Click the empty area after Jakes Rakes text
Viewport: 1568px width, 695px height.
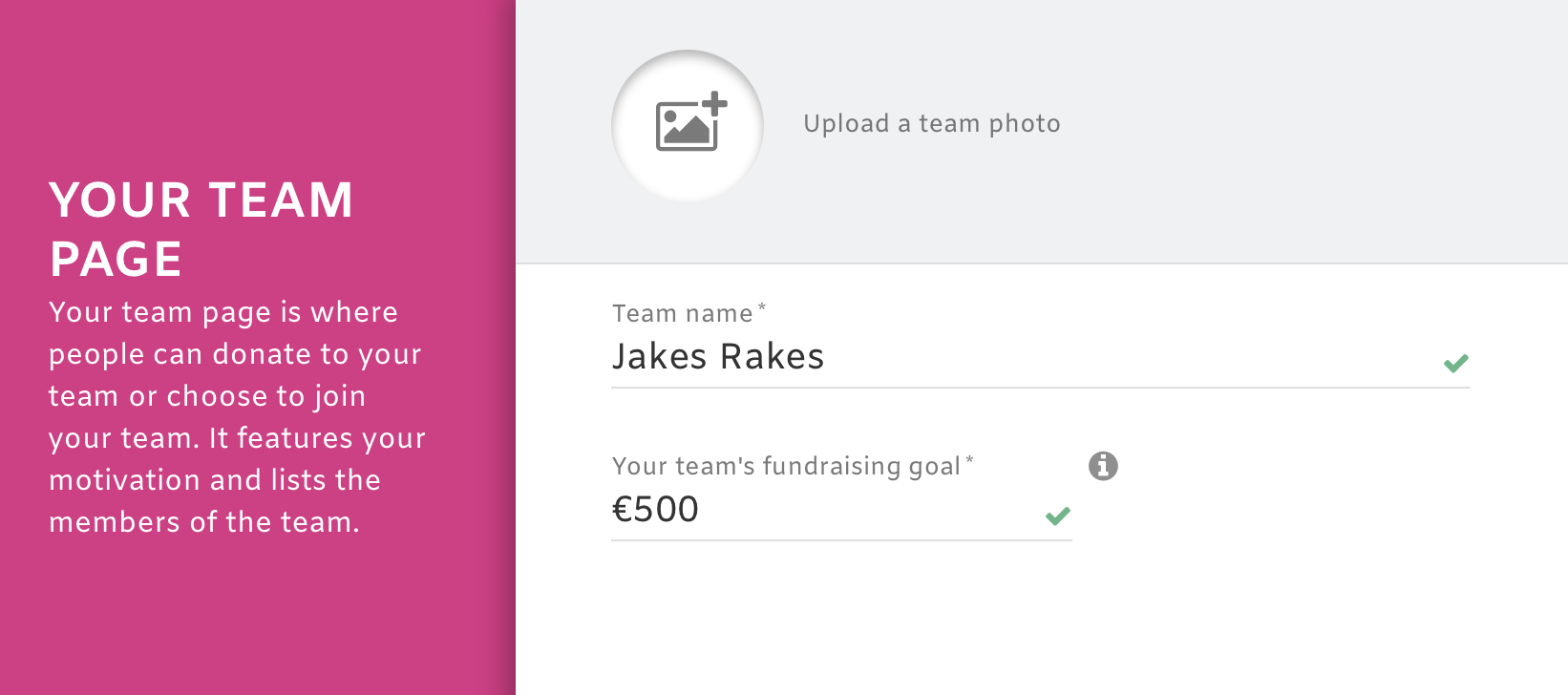(1127, 357)
